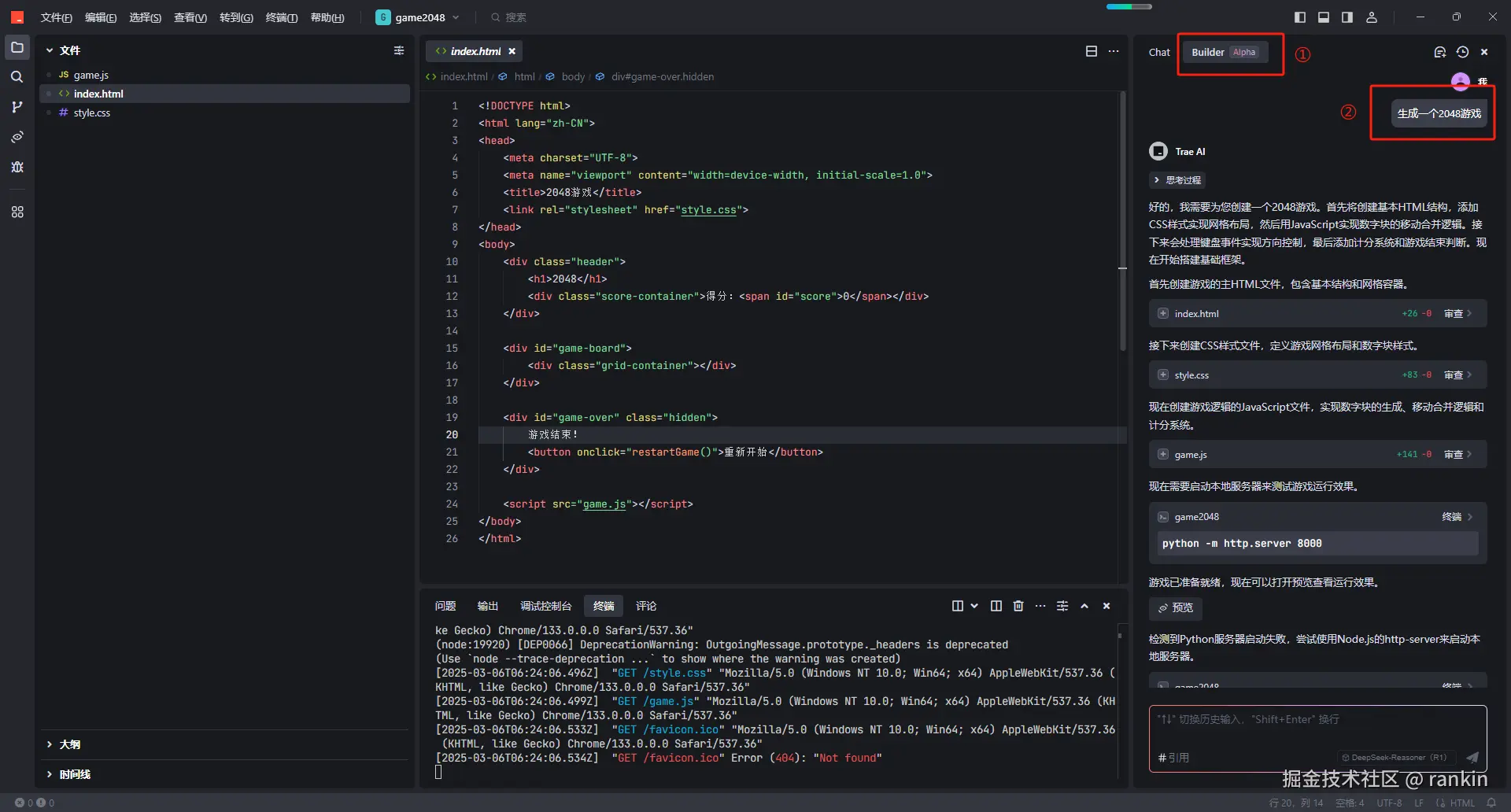Open the 转到(G) menu

pos(236,17)
